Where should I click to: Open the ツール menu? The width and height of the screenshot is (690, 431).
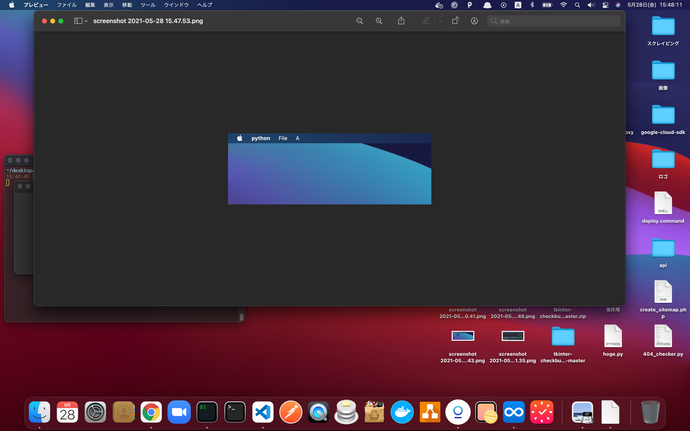pos(148,5)
